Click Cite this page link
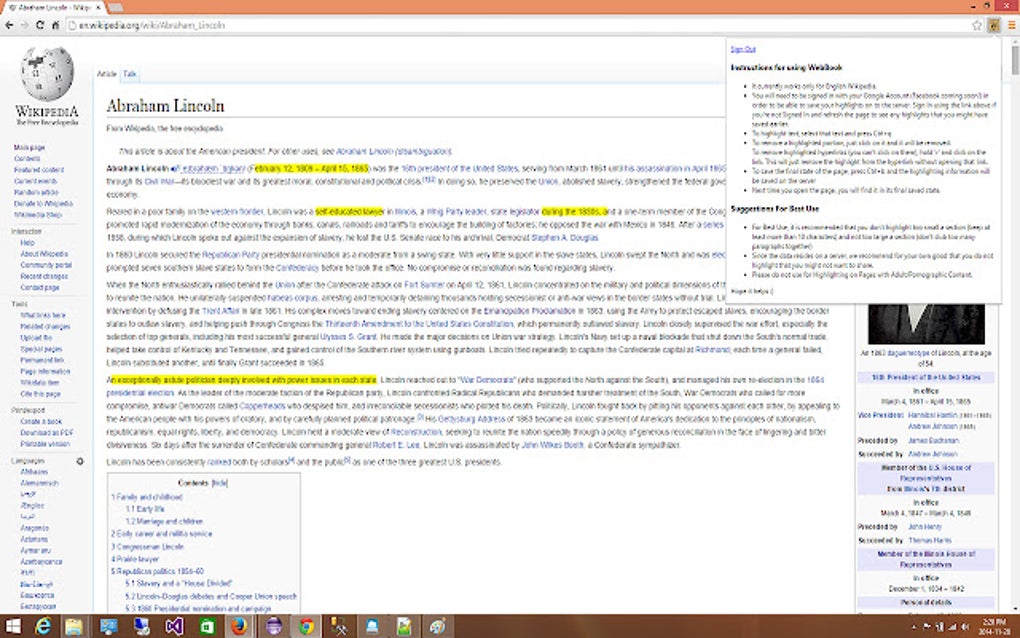Viewport: 1020px width, 638px height. point(40,394)
